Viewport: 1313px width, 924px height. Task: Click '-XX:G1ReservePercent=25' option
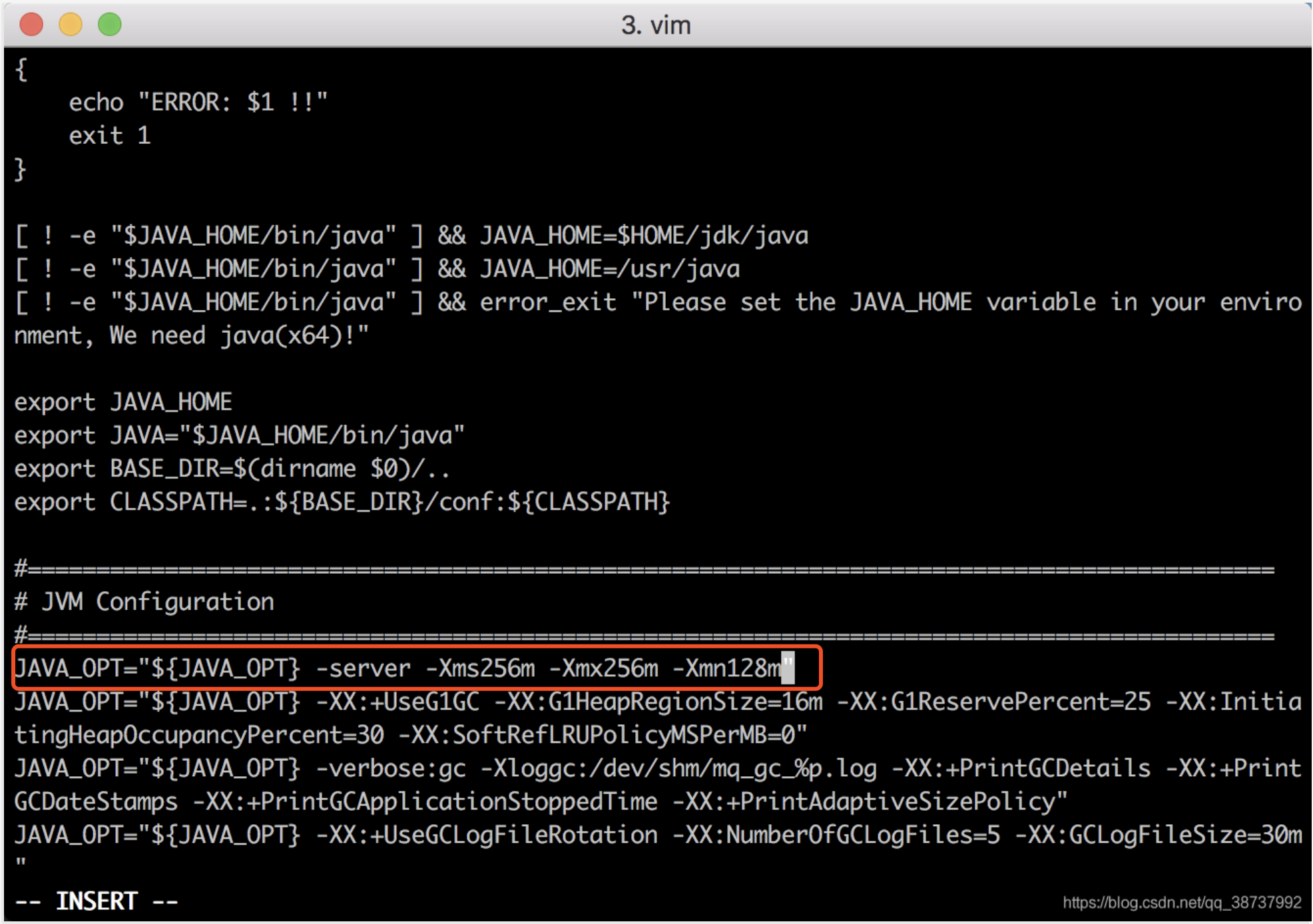pos(995,702)
